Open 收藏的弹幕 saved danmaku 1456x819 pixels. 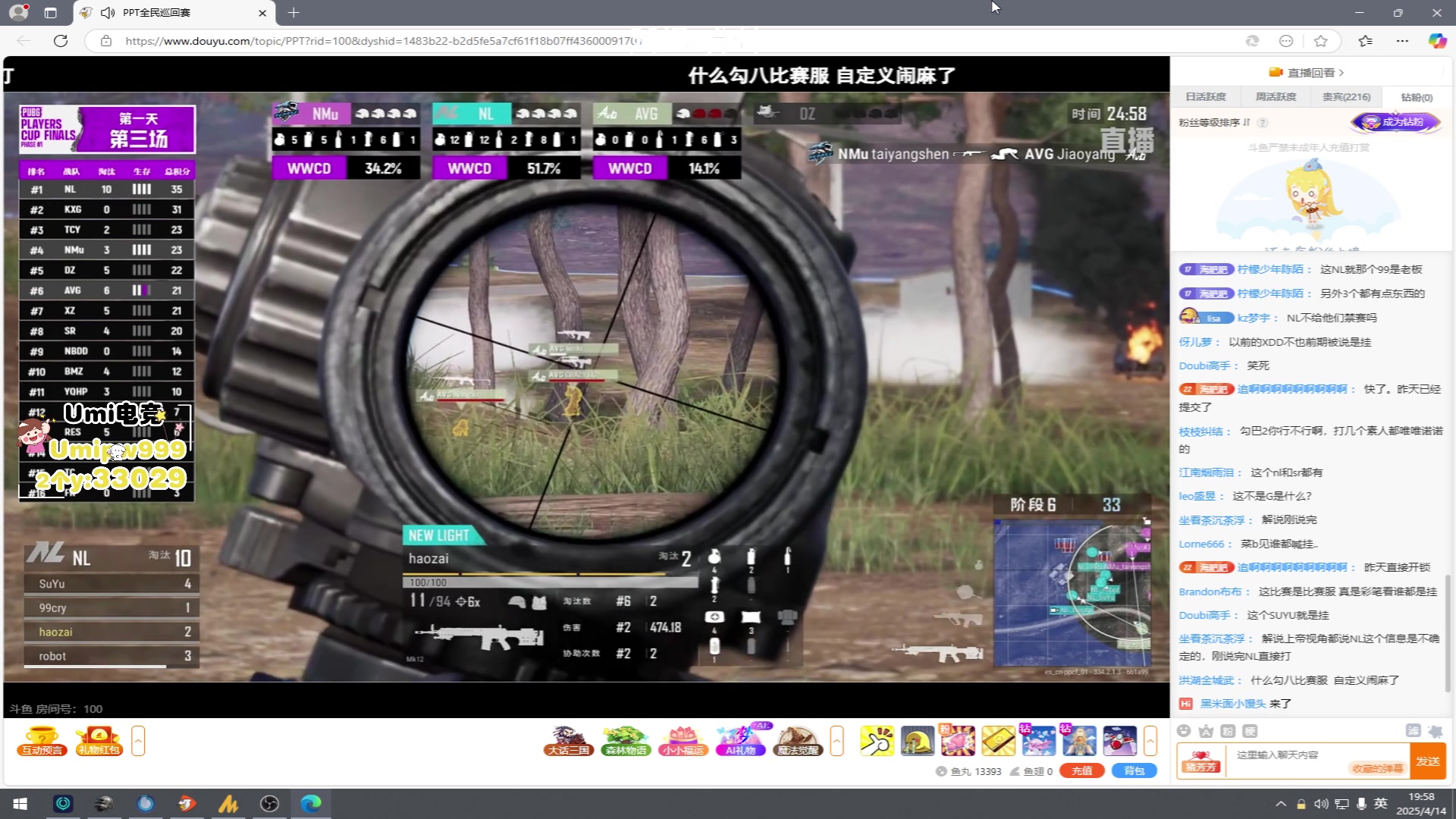1378,768
